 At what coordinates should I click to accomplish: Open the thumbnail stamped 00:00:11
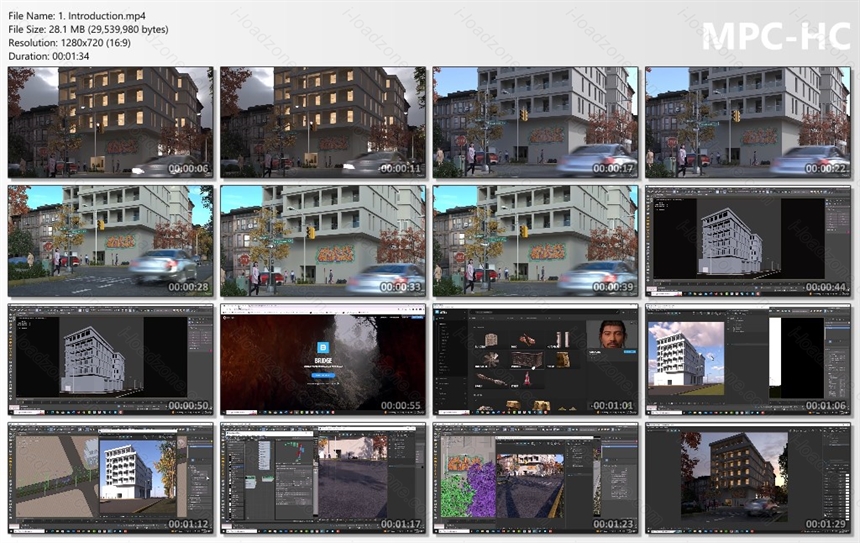tap(323, 122)
